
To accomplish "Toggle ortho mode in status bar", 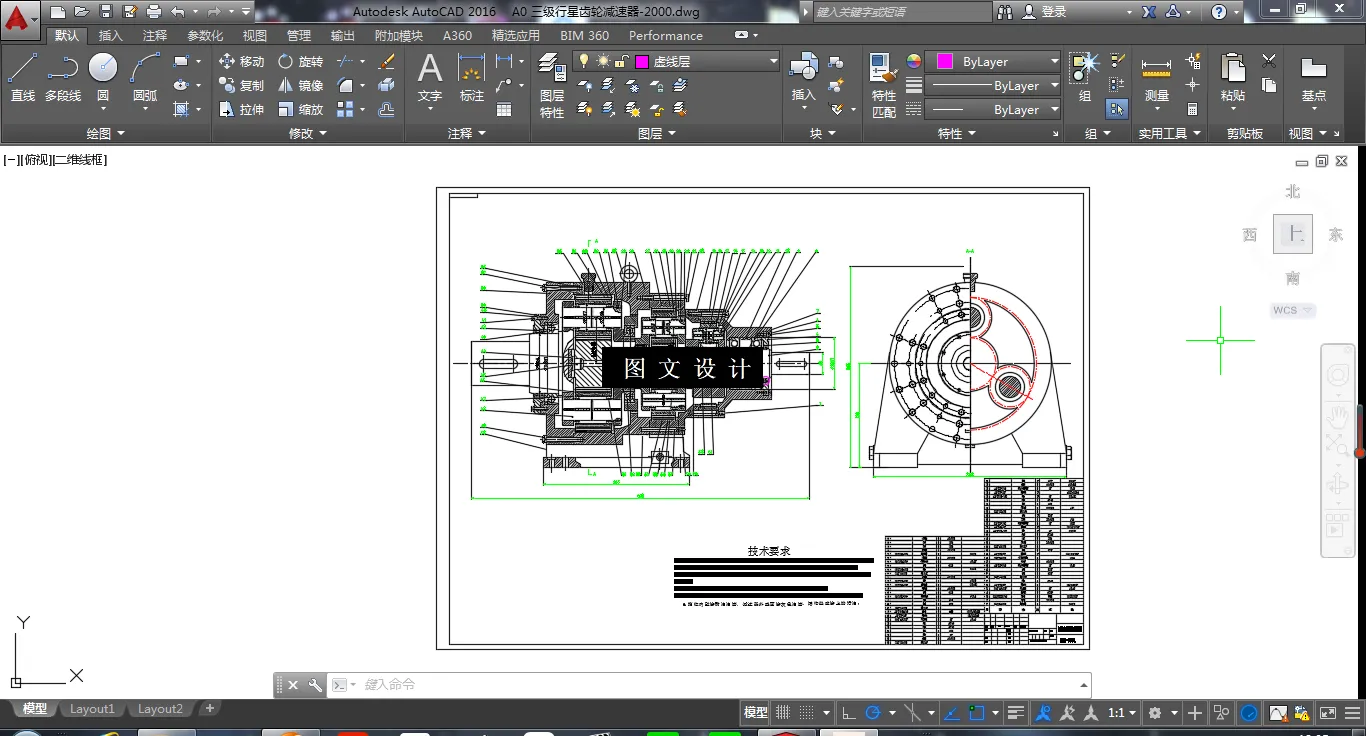I will (x=848, y=713).
